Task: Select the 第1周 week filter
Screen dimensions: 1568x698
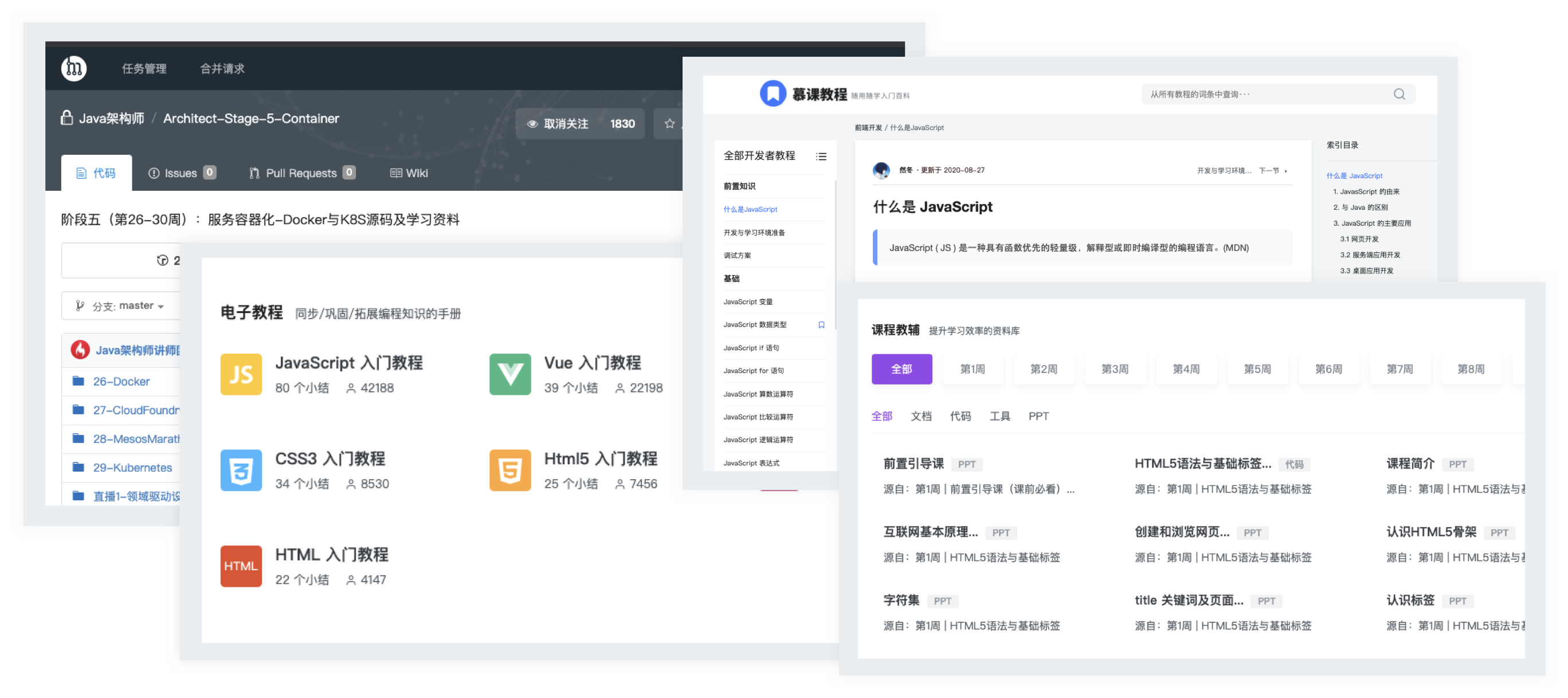Action: [972, 370]
